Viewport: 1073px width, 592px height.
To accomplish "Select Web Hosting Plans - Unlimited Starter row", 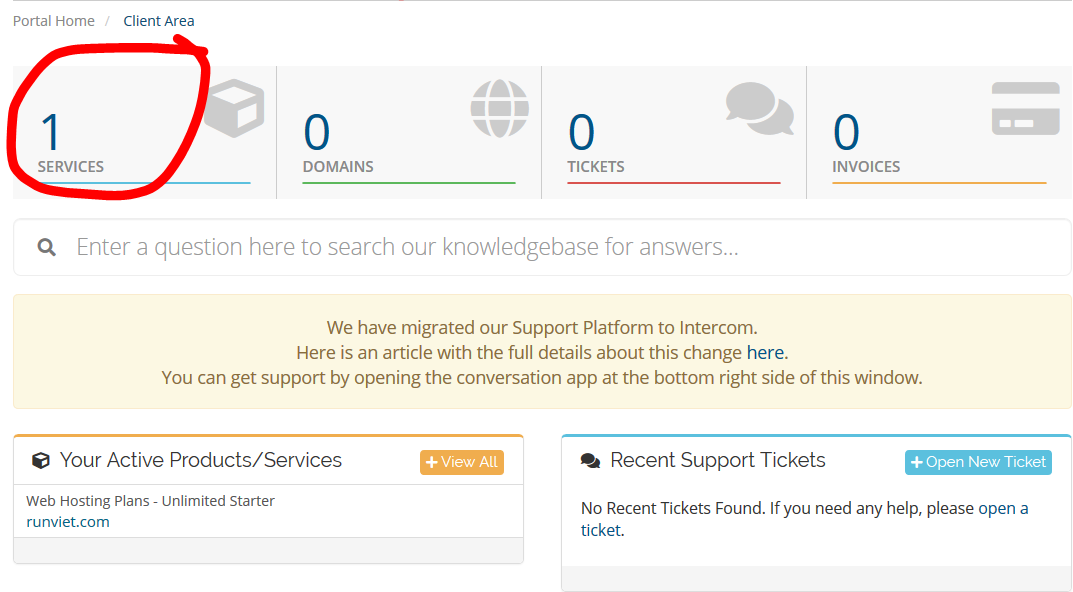I will click(x=150, y=501).
